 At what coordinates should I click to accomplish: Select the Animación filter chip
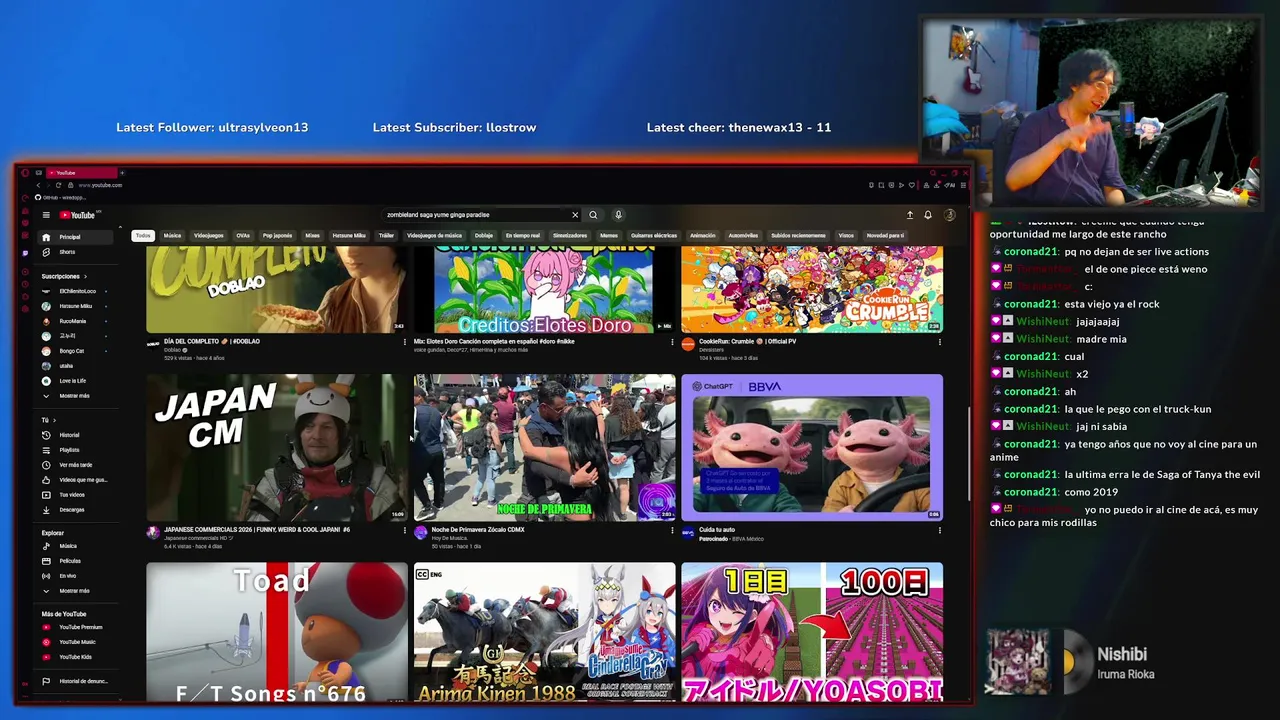pos(703,236)
